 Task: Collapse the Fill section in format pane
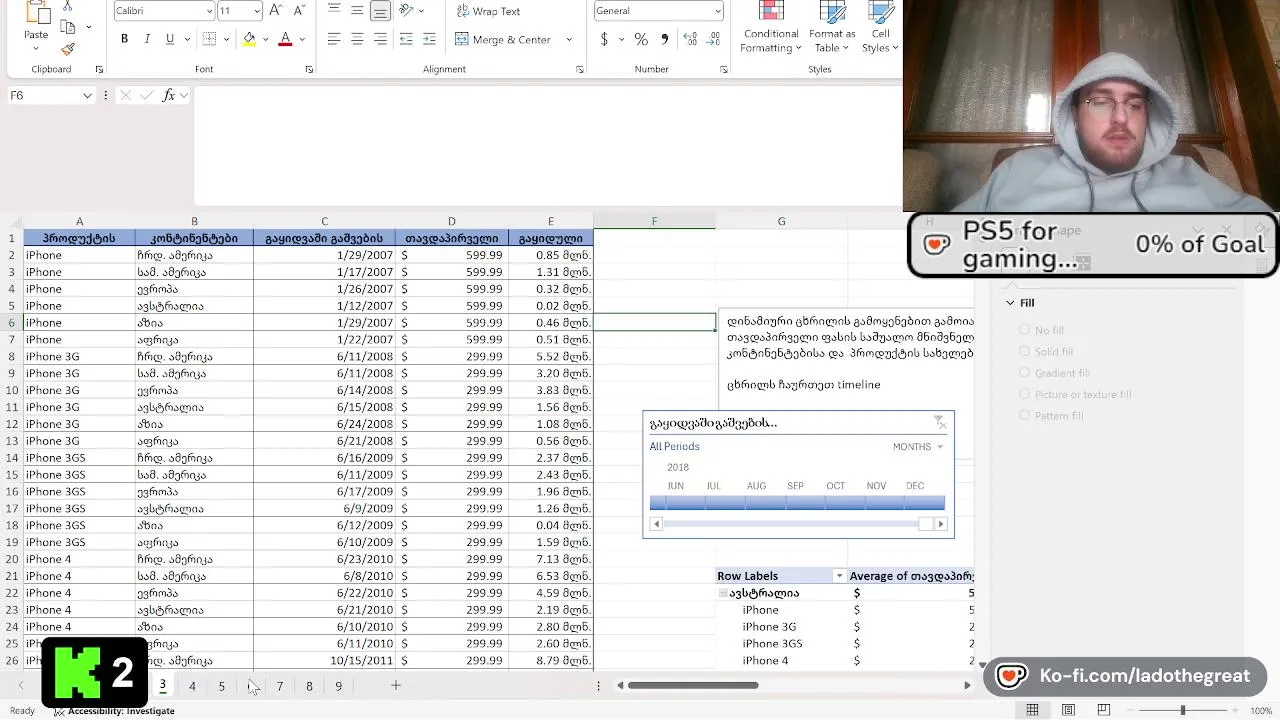tap(1010, 303)
